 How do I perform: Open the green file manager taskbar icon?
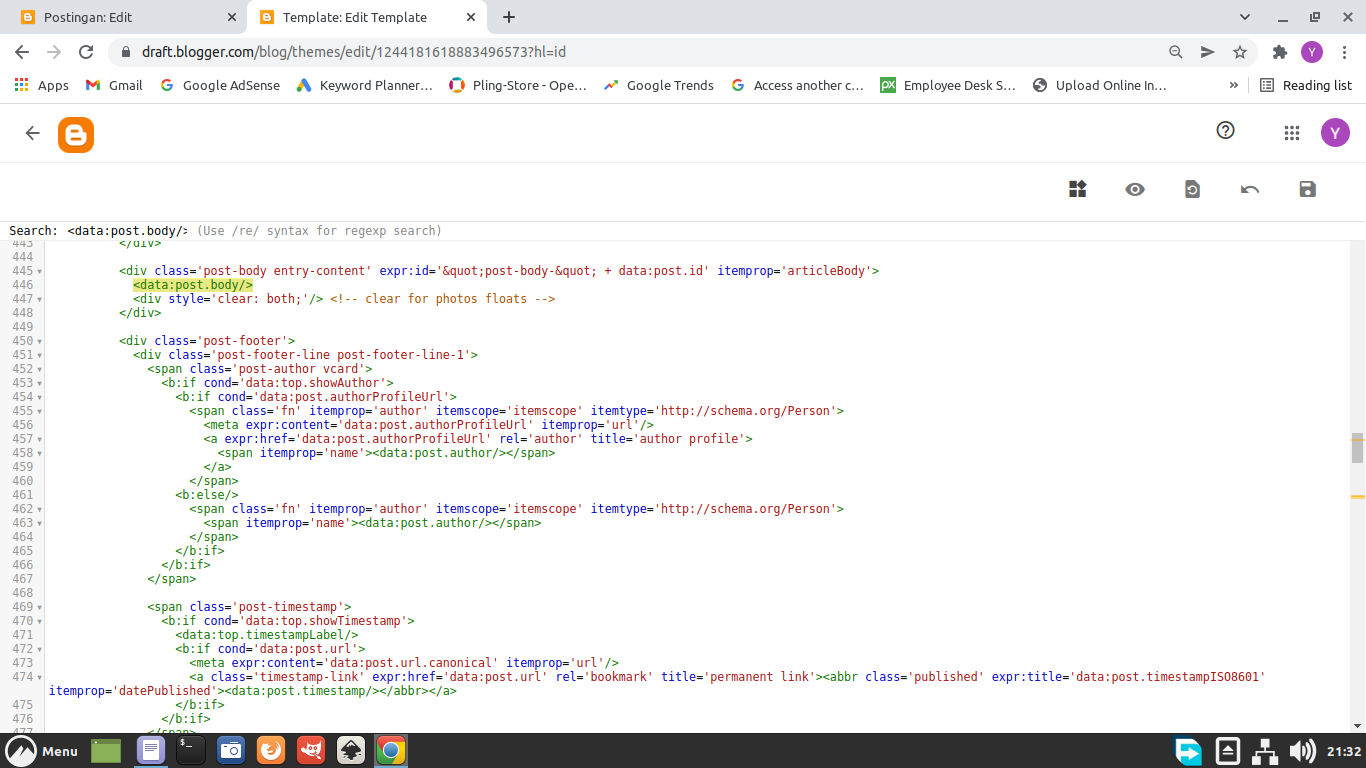pos(105,751)
